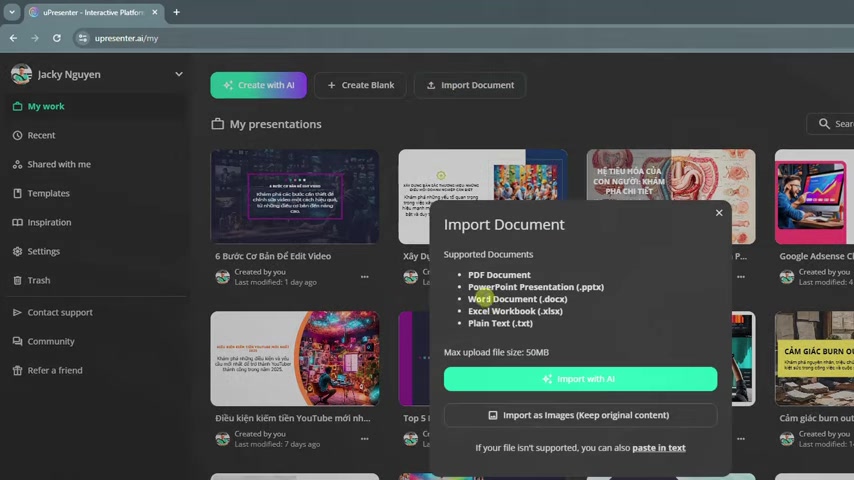The image size is (854, 480).
Task: Click the 6 Bước Cơ Bản Để Edit Video title
Action: [273, 256]
